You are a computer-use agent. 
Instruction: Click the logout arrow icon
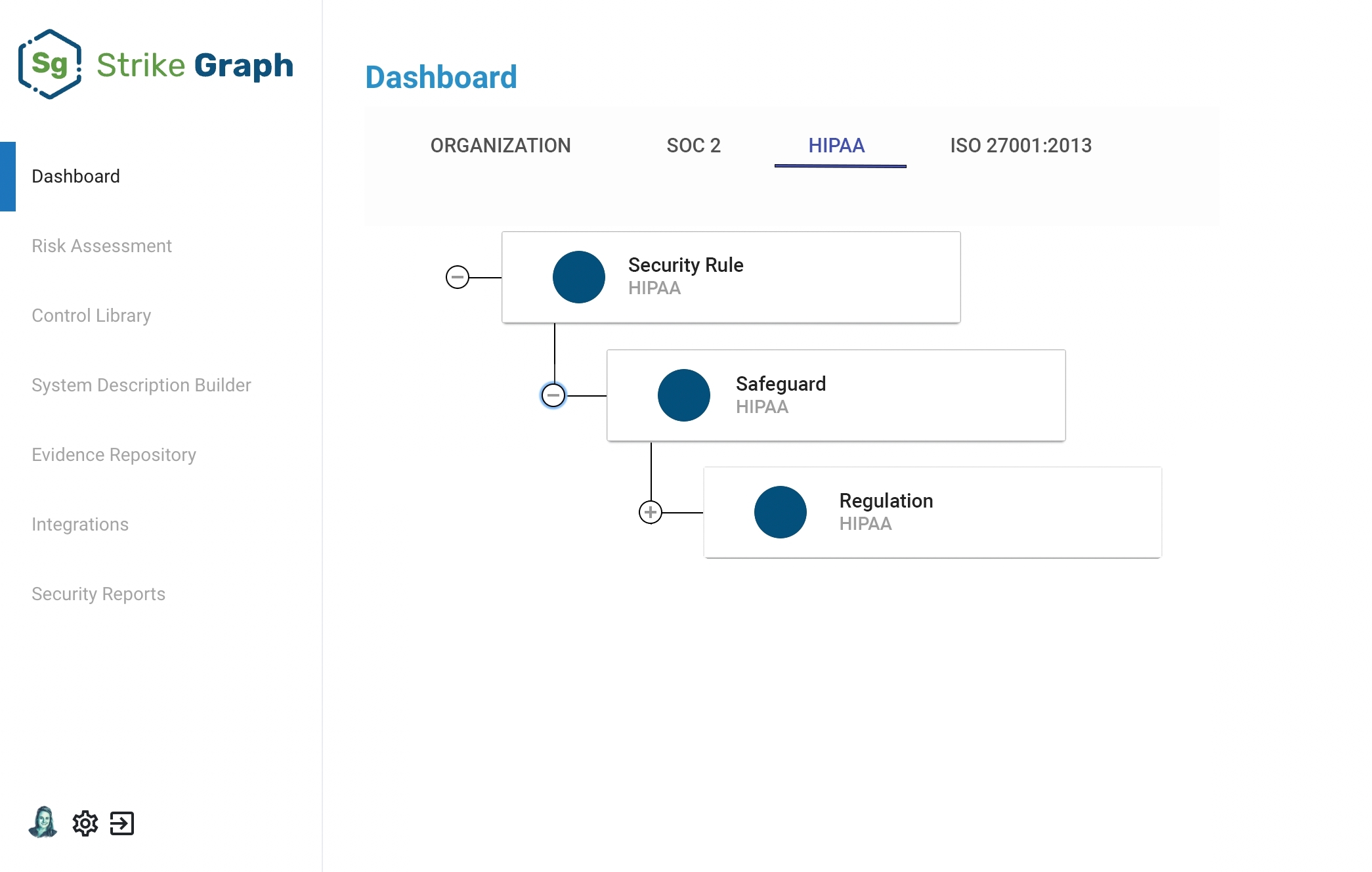coord(122,823)
